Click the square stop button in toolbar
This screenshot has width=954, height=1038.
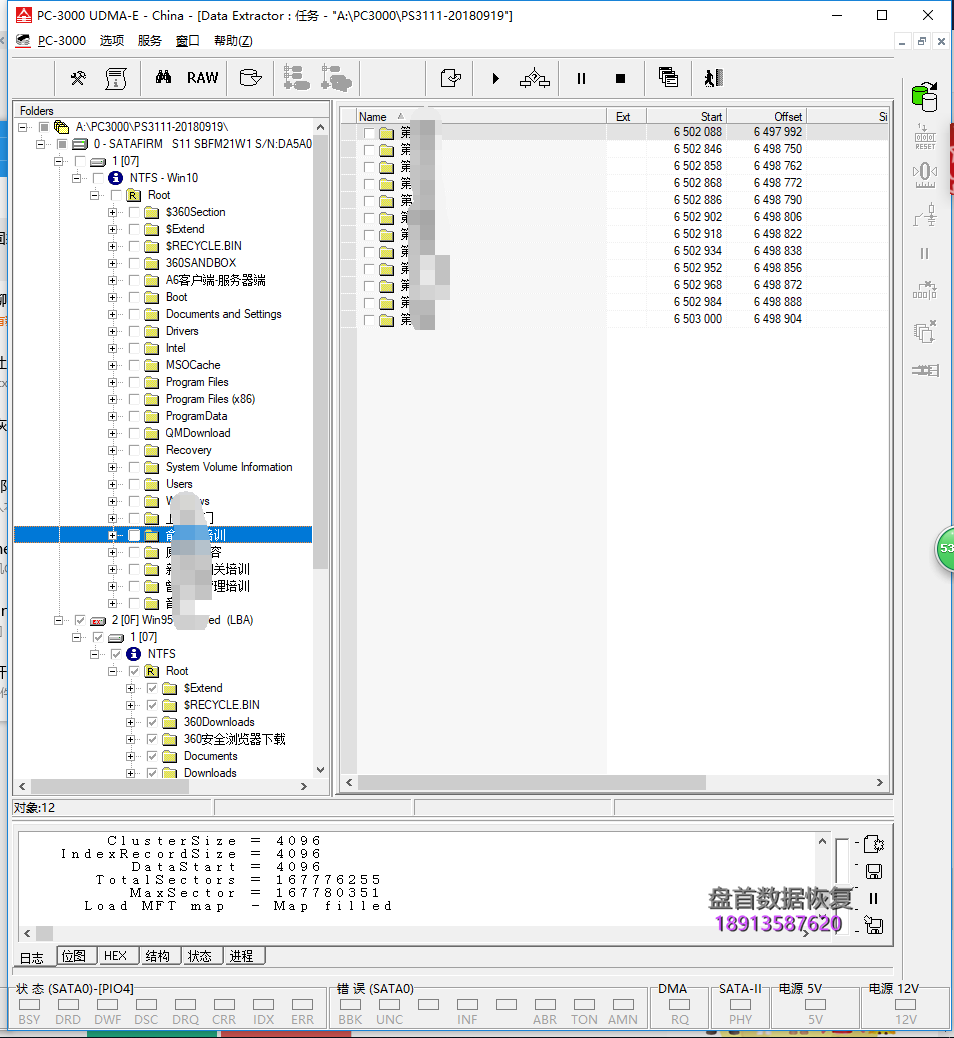pyautogui.click(x=620, y=78)
